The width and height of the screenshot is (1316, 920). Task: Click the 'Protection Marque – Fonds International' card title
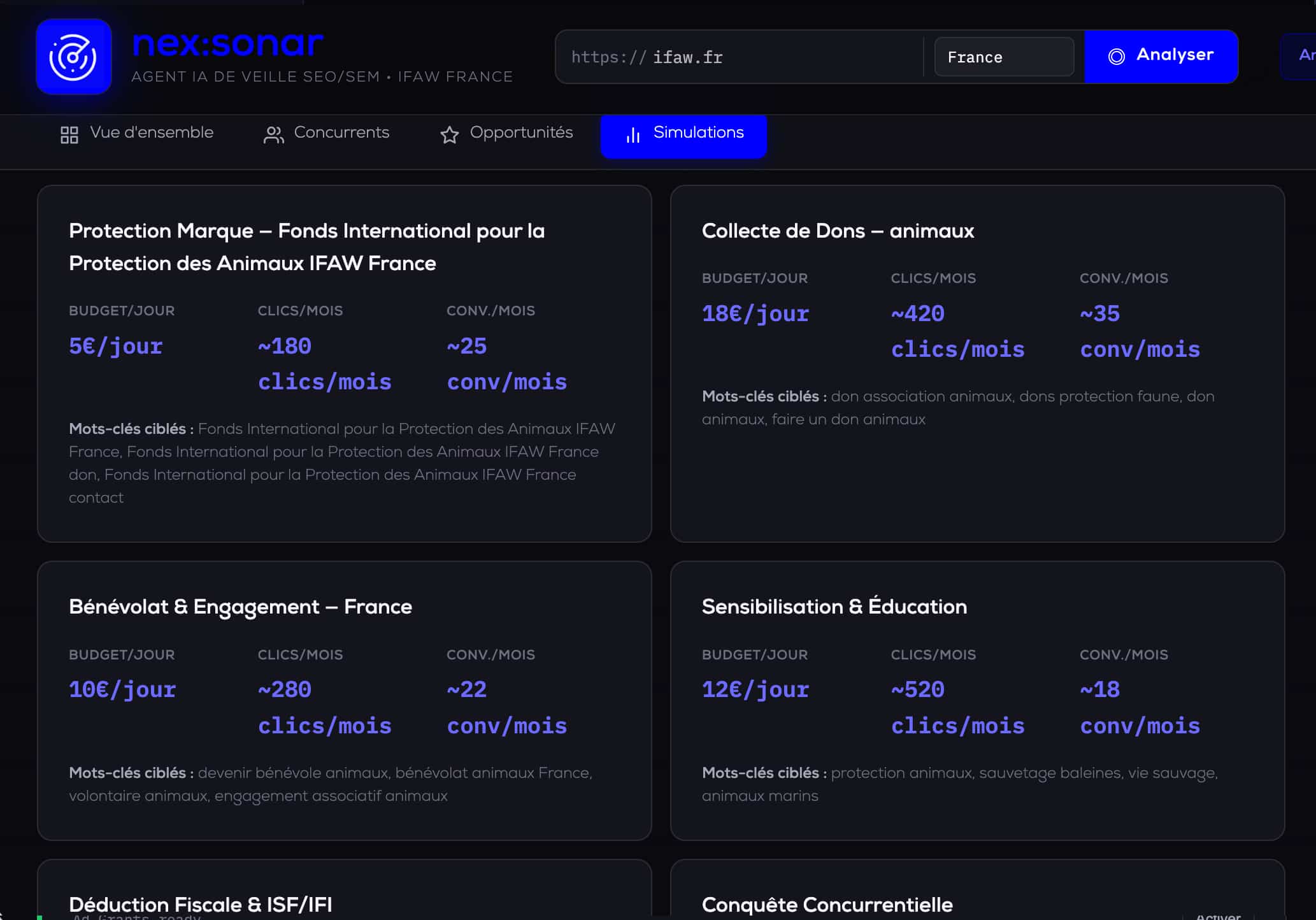coord(307,247)
